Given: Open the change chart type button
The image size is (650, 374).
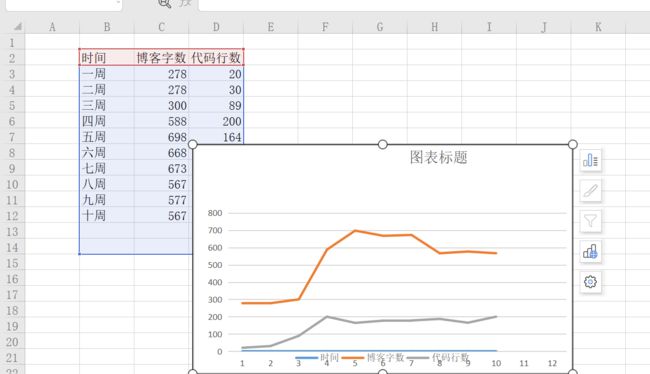Looking at the screenshot, I should tap(590, 251).
